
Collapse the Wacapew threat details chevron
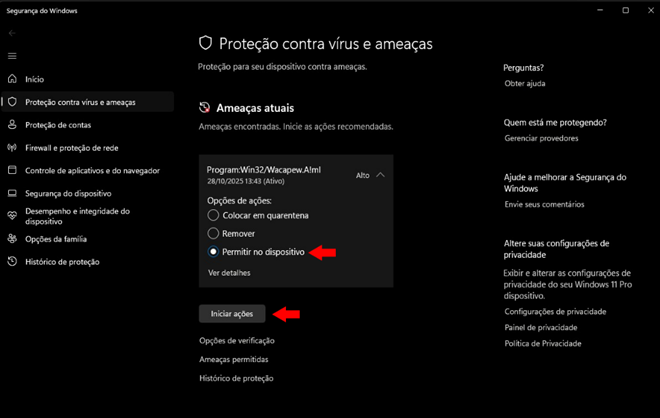click(380, 175)
